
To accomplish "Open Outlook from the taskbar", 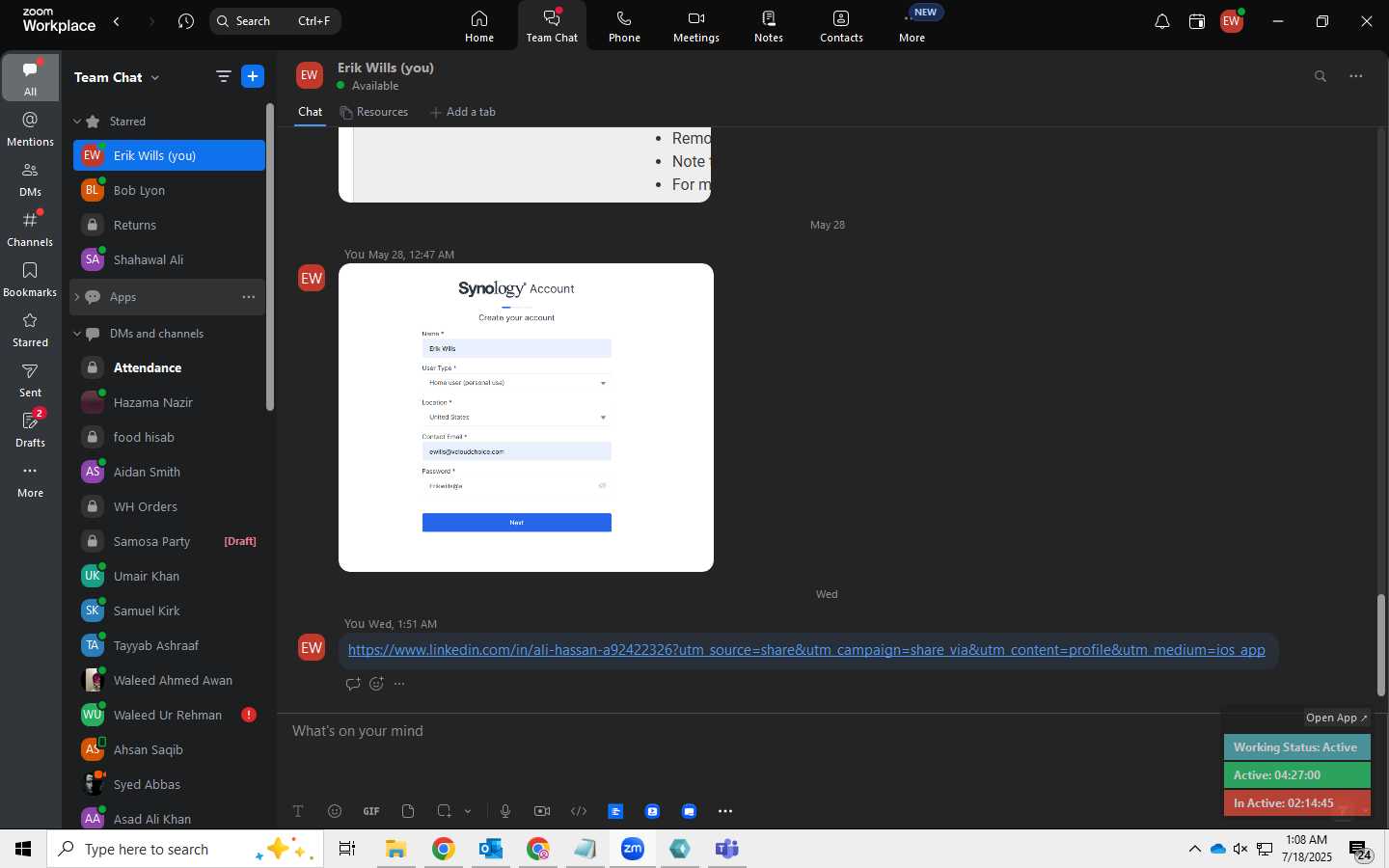I will (x=491, y=849).
